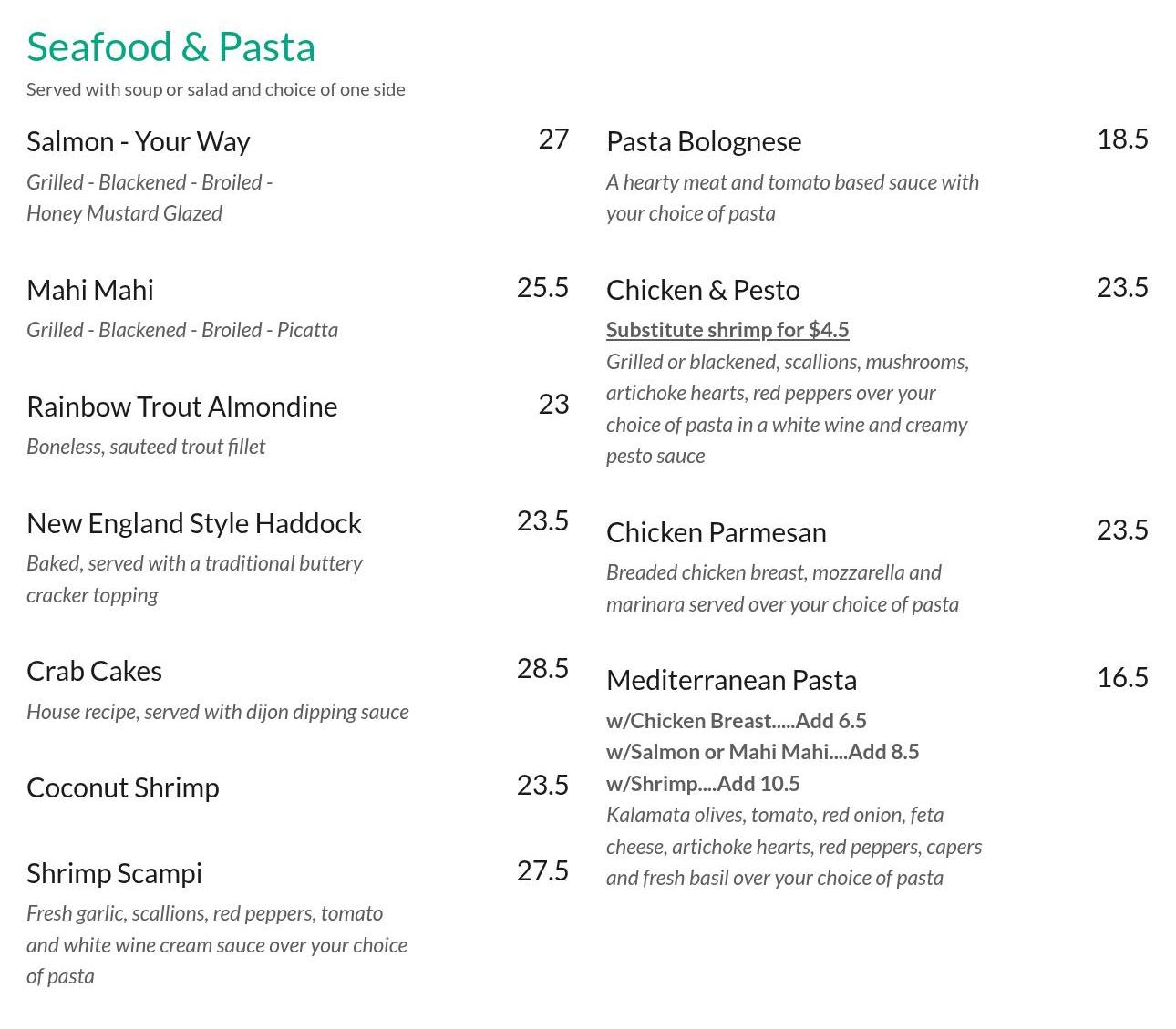
Task: Select the Salmon - Your Way item
Action: [x=138, y=141]
